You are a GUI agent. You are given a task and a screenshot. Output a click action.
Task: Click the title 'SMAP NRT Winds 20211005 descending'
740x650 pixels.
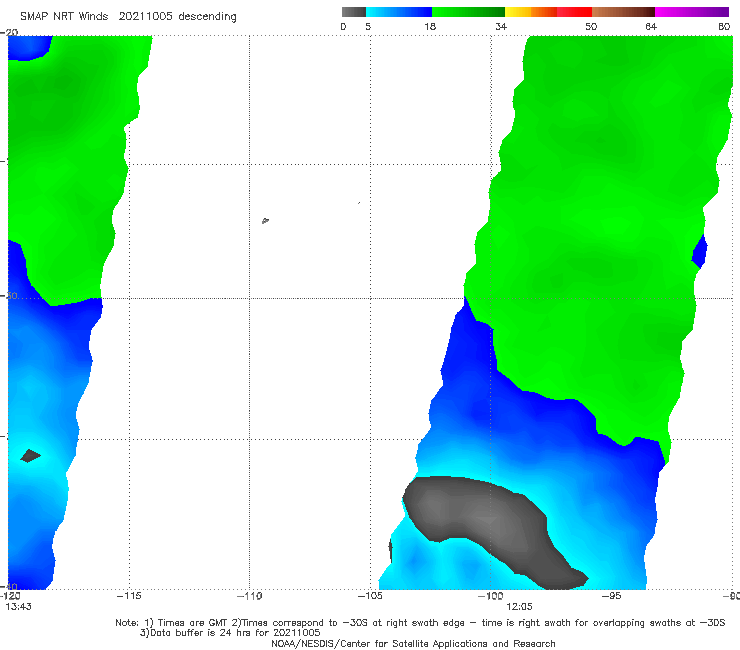pyautogui.click(x=128, y=16)
